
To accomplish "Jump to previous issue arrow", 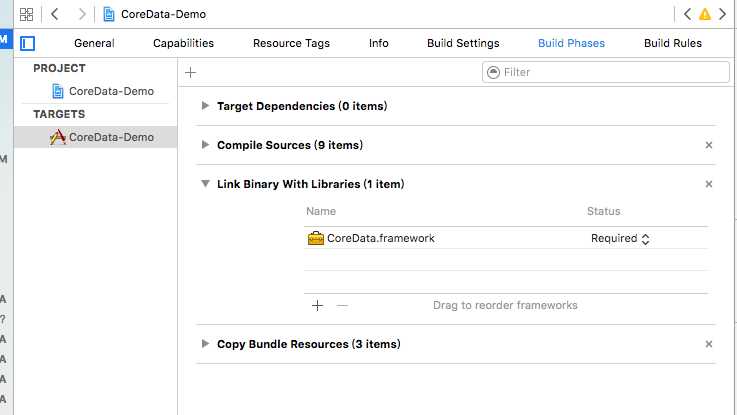I will (x=687, y=14).
